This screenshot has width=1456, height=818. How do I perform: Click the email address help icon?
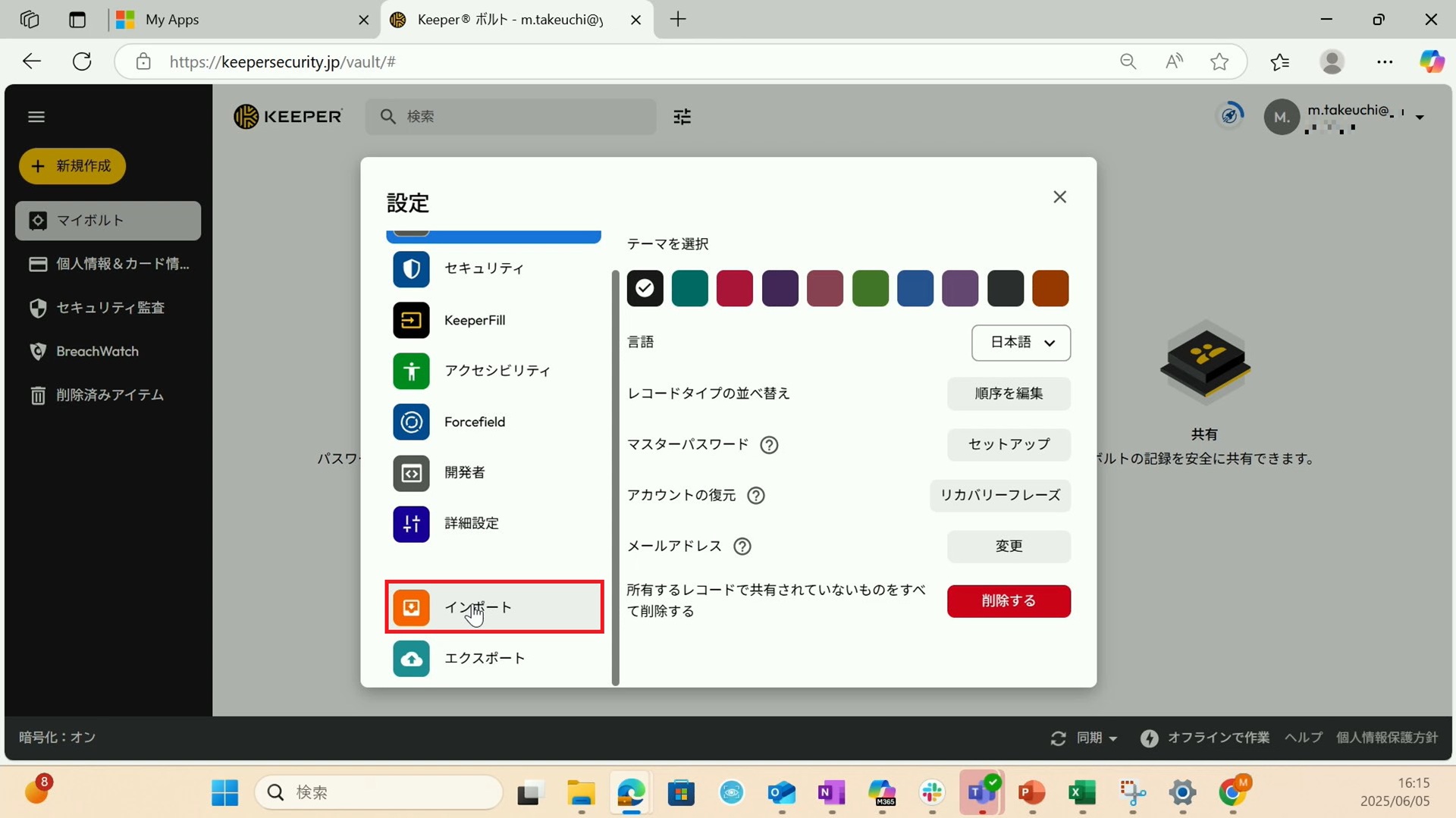coord(742,547)
